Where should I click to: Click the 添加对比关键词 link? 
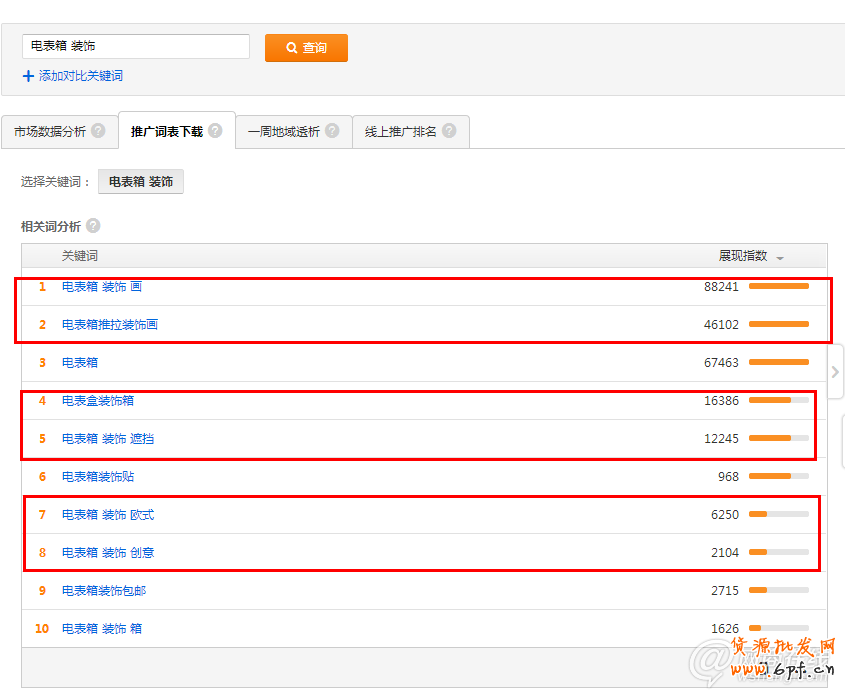80,76
